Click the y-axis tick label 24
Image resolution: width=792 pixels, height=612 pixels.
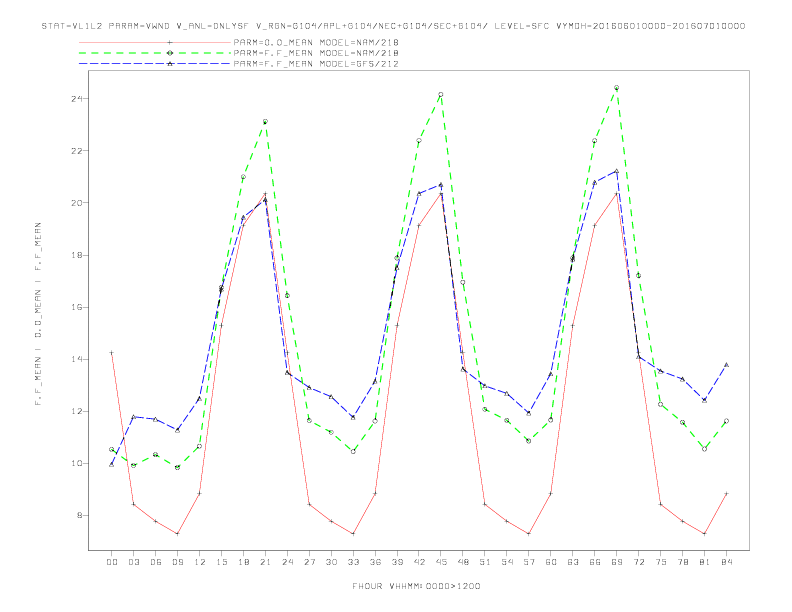[76, 98]
